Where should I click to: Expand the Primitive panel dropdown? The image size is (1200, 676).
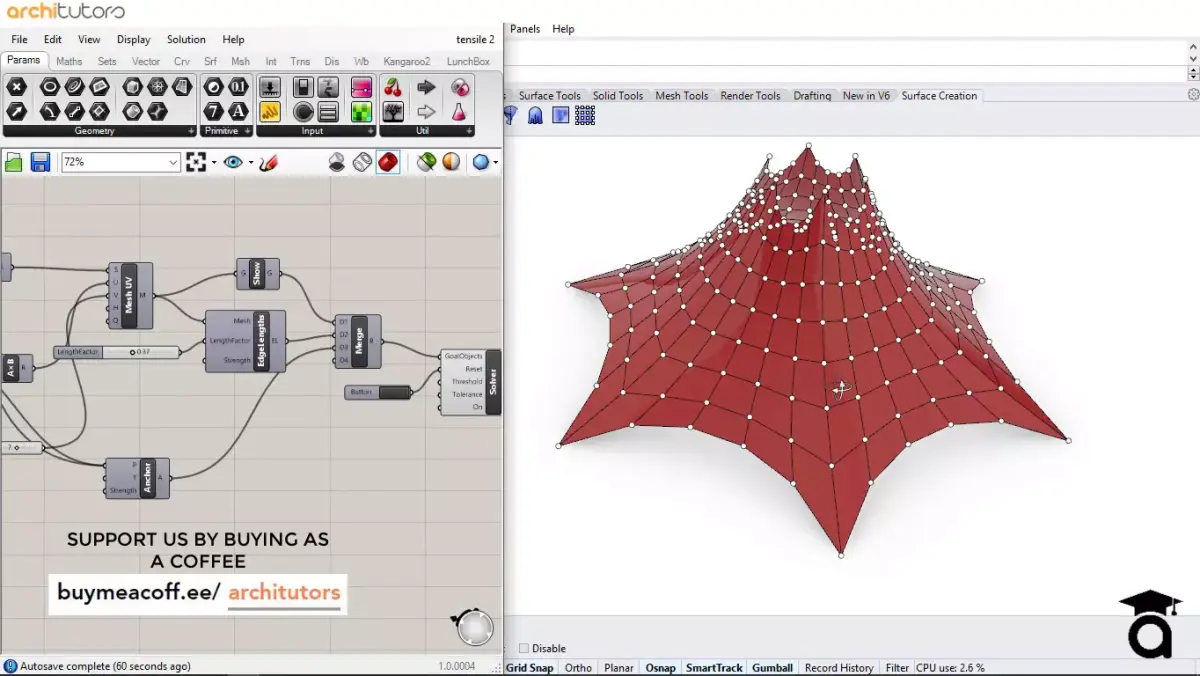248,131
